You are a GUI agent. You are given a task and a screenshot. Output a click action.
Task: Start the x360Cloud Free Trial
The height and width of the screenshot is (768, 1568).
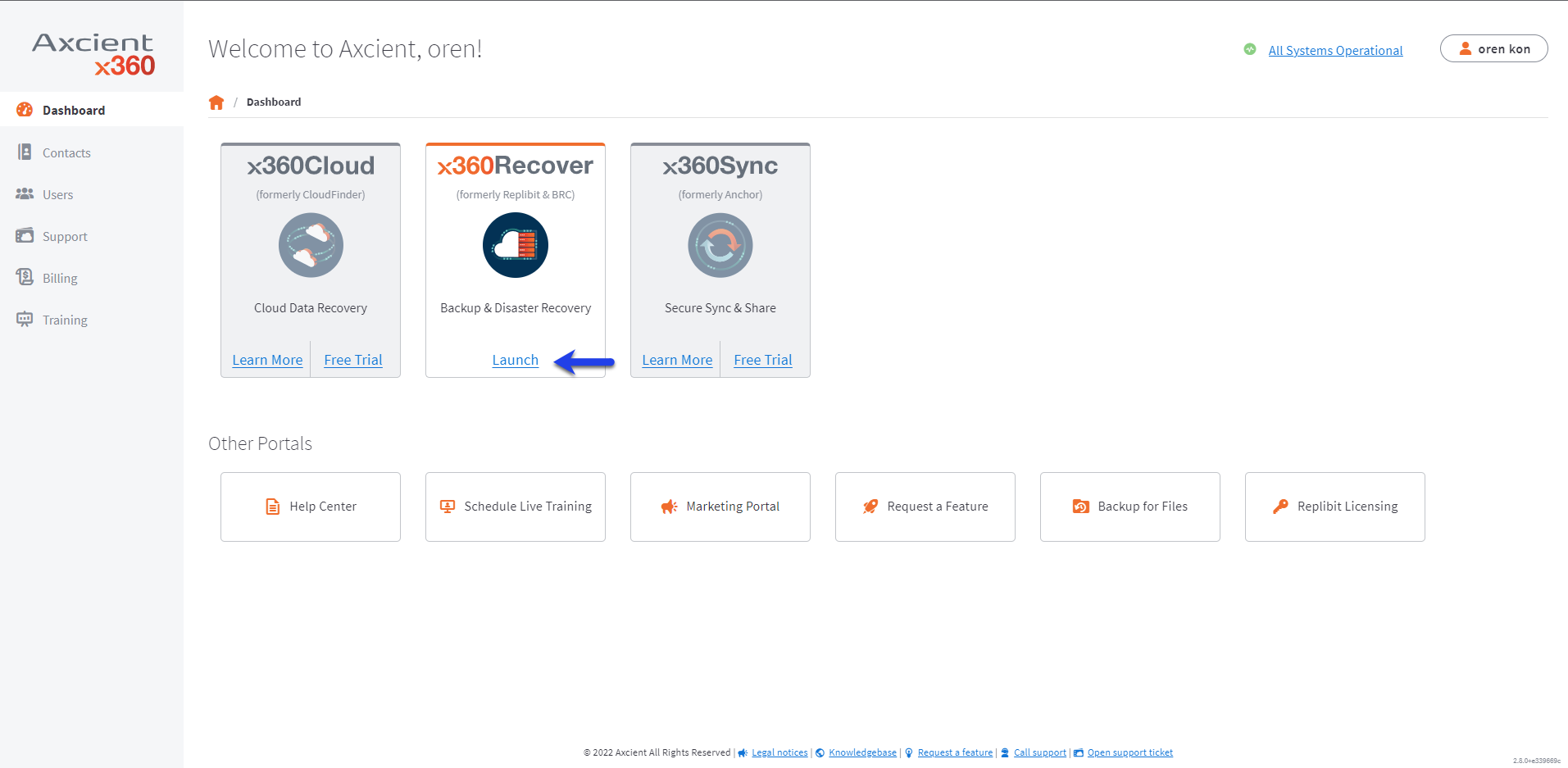[353, 360]
